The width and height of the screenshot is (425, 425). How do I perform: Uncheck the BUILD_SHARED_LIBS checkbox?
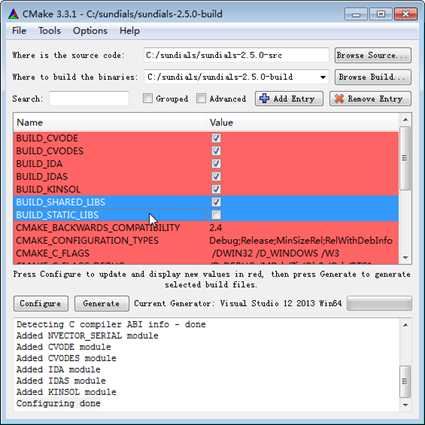(x=216, y=202)
